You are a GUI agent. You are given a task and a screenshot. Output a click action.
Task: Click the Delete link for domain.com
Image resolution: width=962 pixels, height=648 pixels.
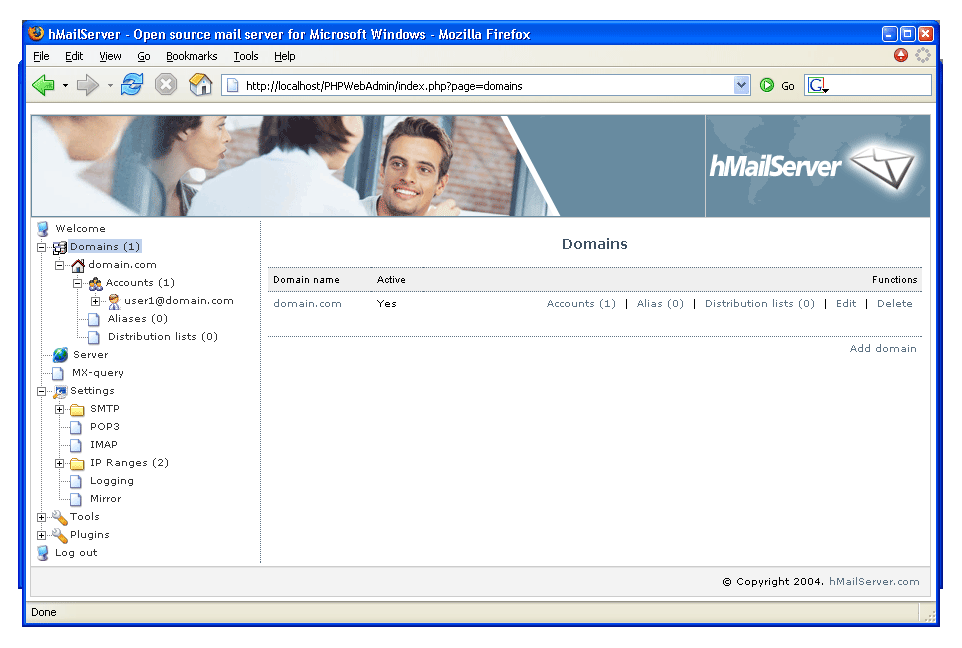pos(895,304)
